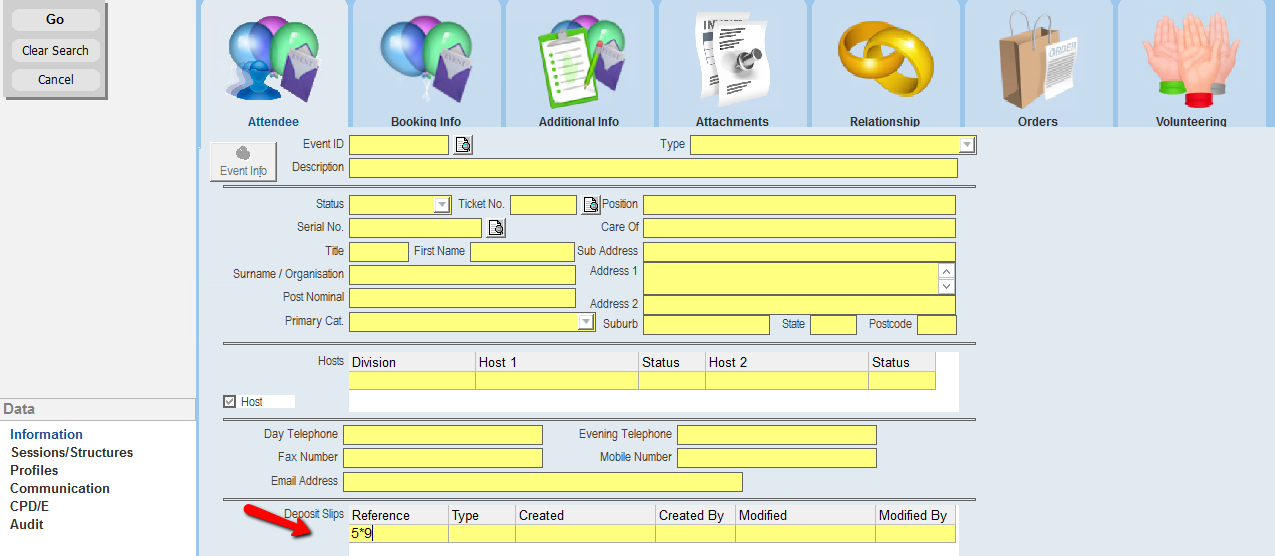The width and height of the screenshot is (1275, 556).
Task: Expand the Status dropdown
Action: (x=441, y=205)
